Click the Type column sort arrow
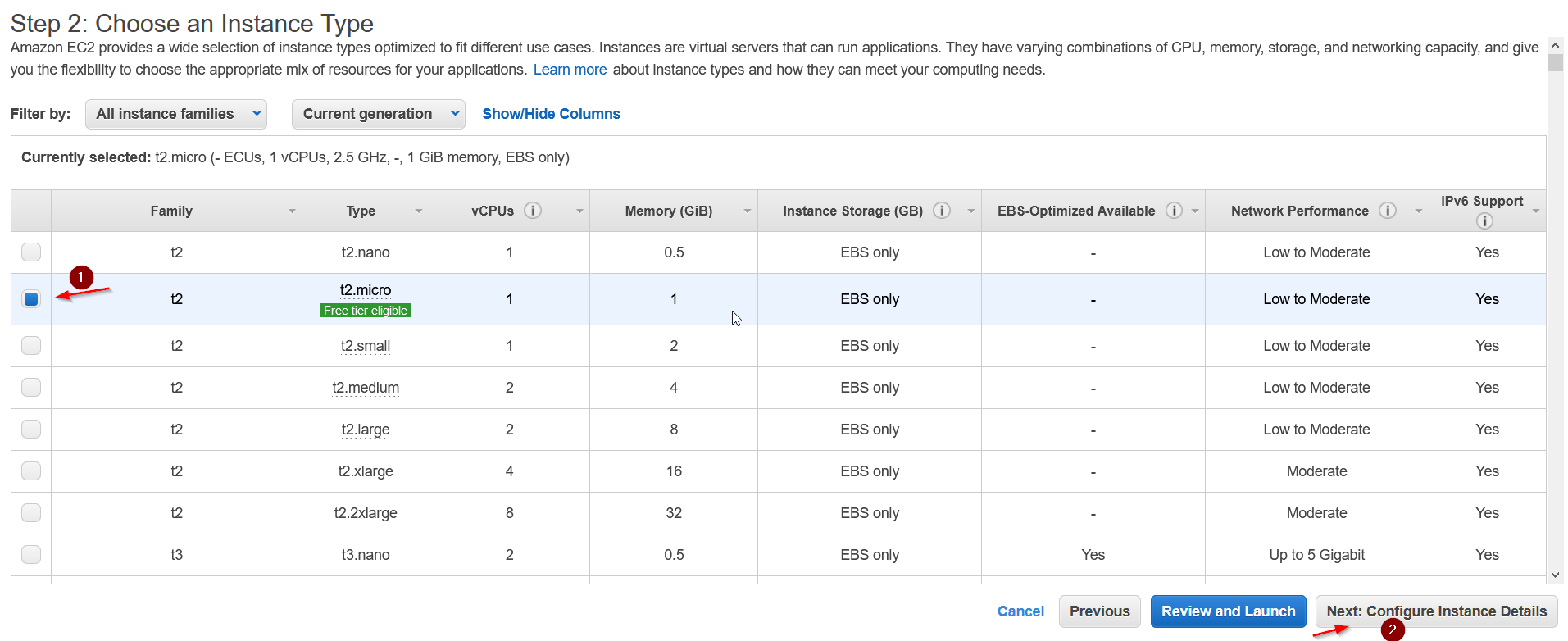 (x=419, y=211)
